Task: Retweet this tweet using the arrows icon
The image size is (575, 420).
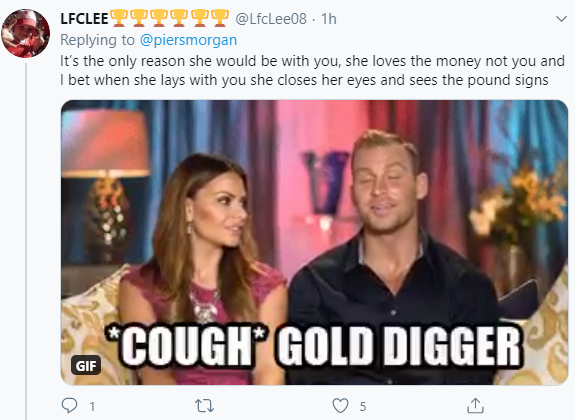Action: (x=204, y=406)
